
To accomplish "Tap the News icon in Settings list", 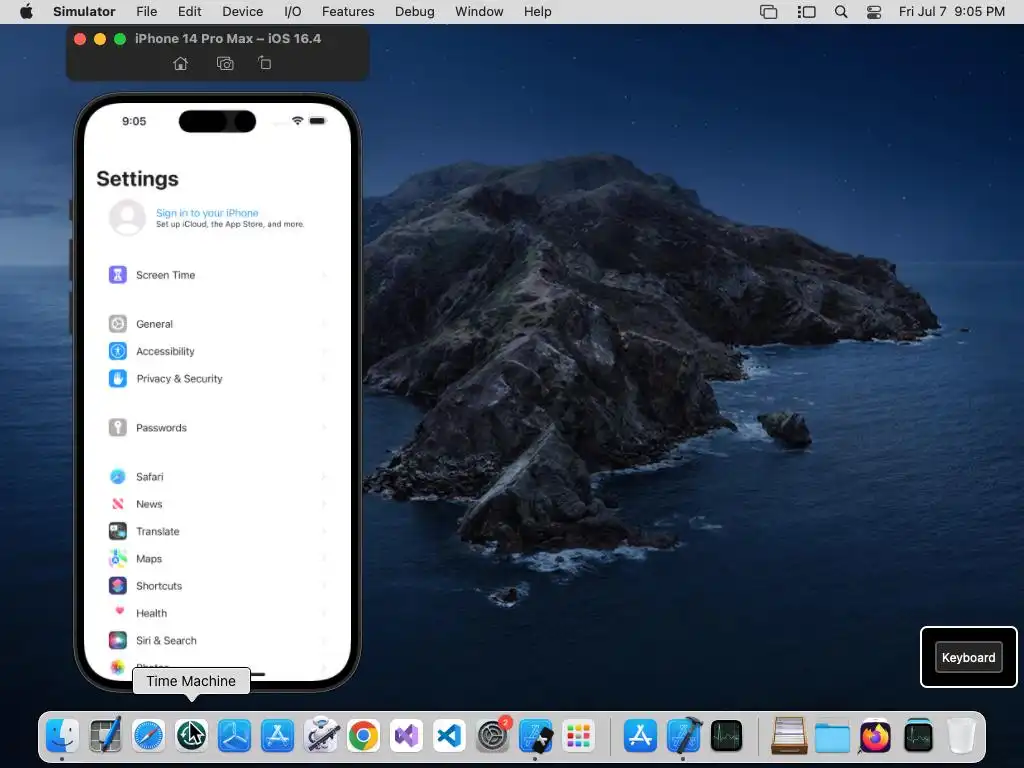I will (x=118, y=504).
